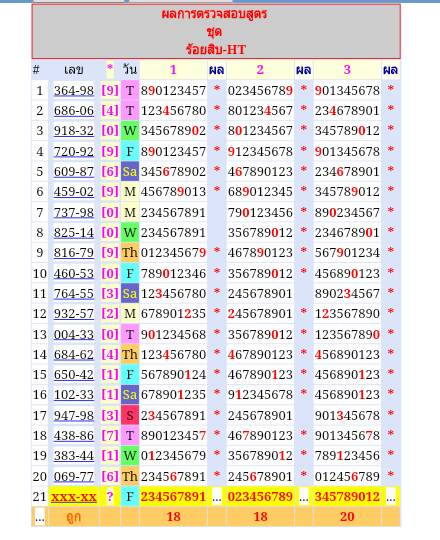
Task: Click the 004-33 link in row 13
Action: (x=74, y=334)
